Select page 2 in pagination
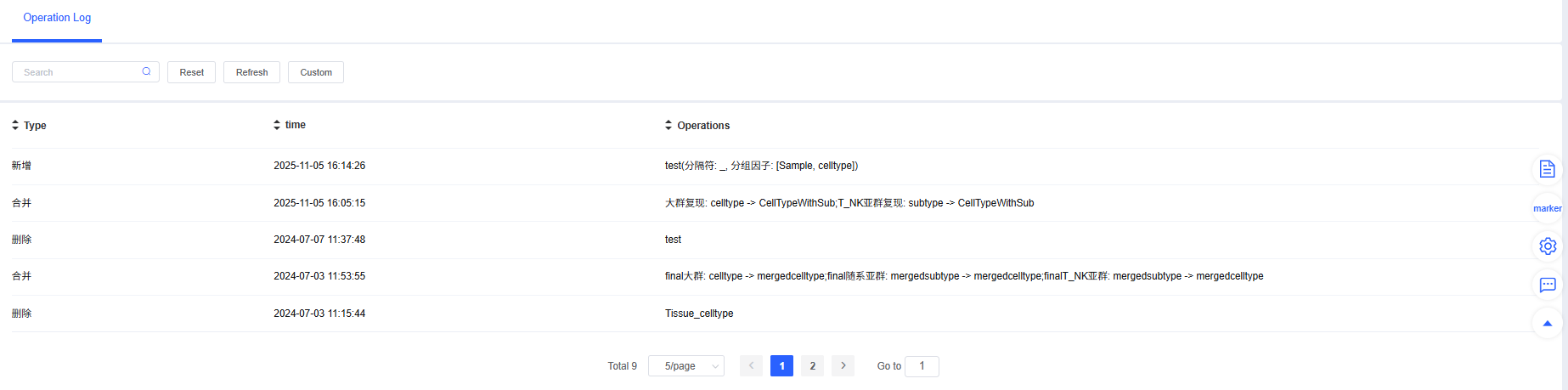The width and height of the screenshot is (1568, 390). coord(812,366)
